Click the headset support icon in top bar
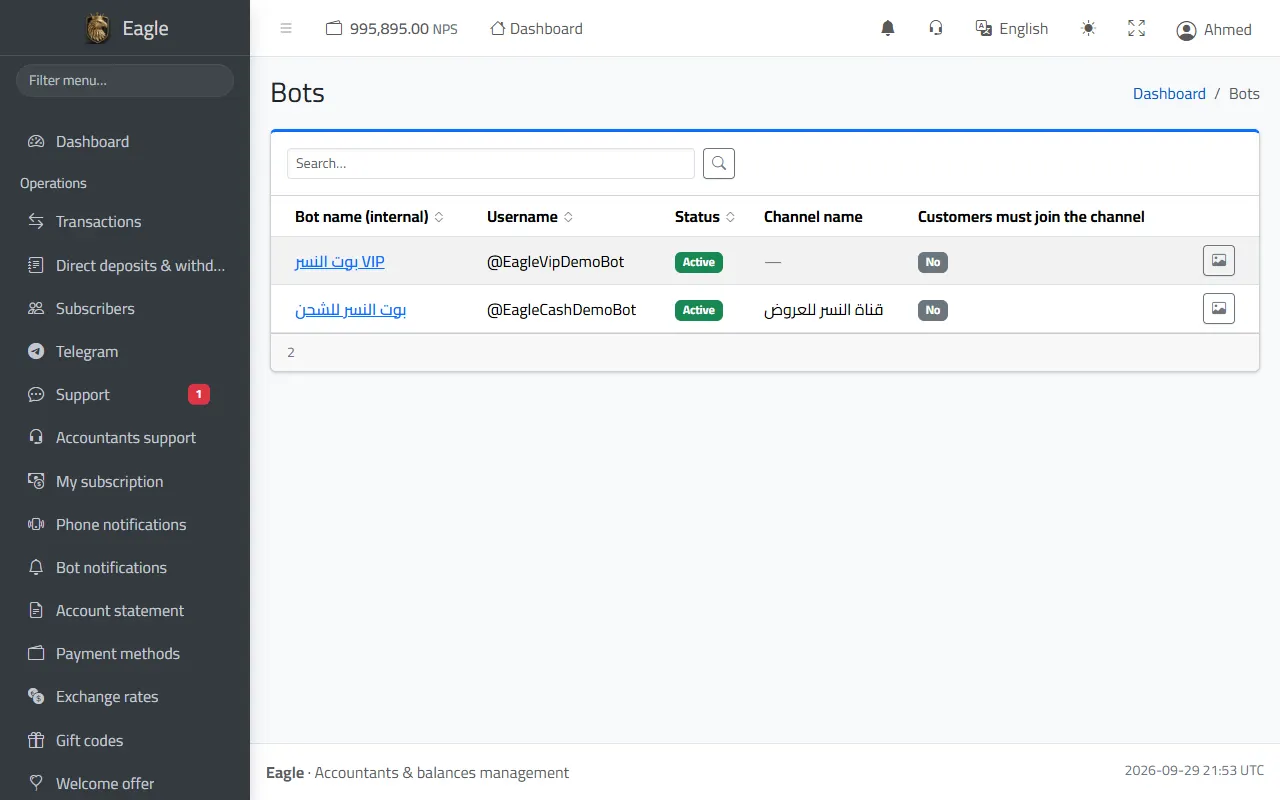 pos(936,29)
